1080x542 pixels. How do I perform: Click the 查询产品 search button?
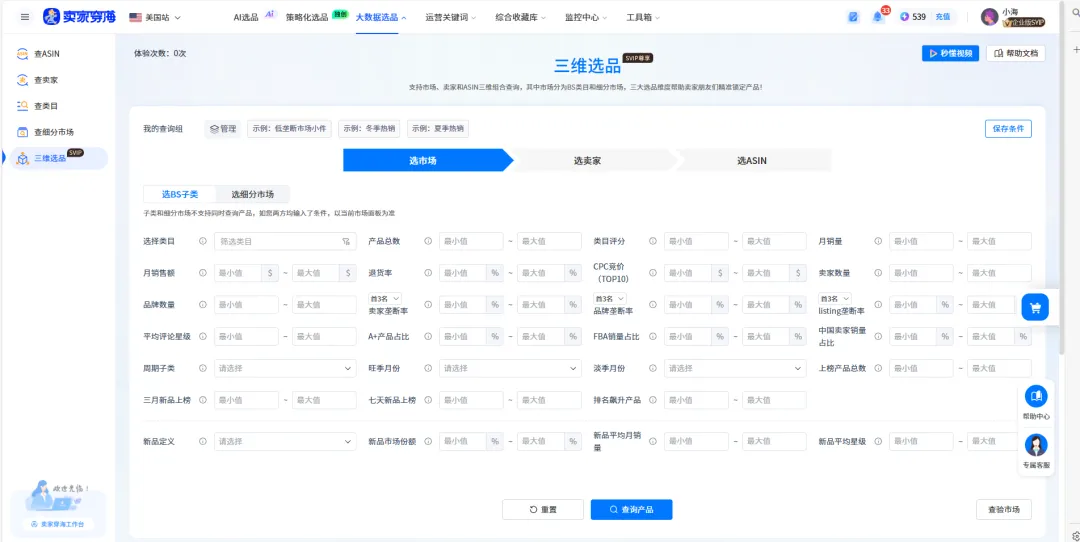tap(632, 510)
